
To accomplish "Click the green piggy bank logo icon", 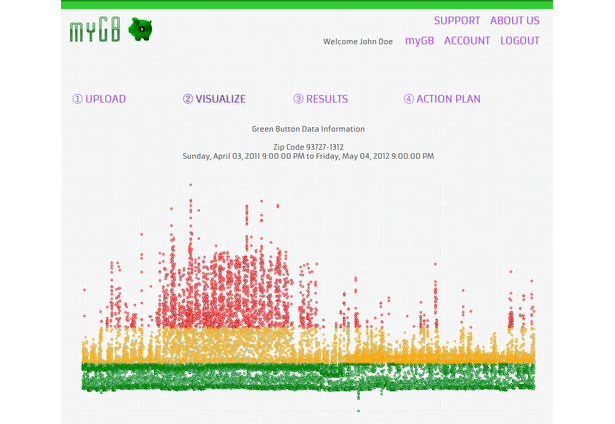I will tap(140, 29).
